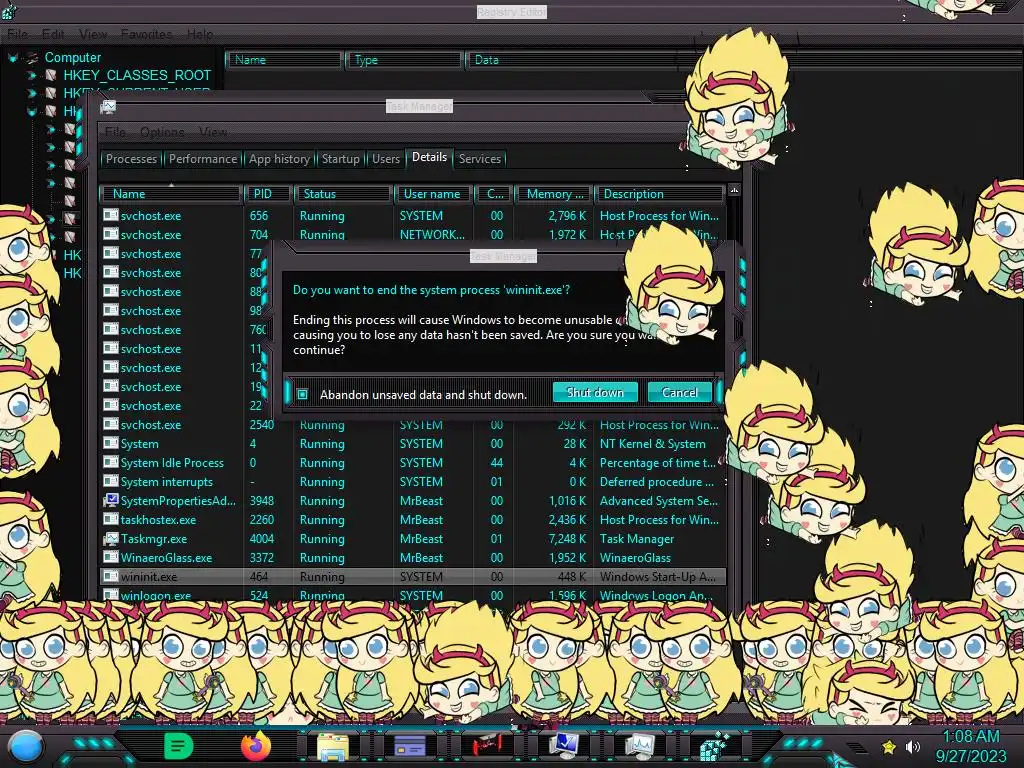1024x768 pixels.
Task: Click the HKEY_CLASSES_ROOT key icon
Action: (x=50, y=76)
